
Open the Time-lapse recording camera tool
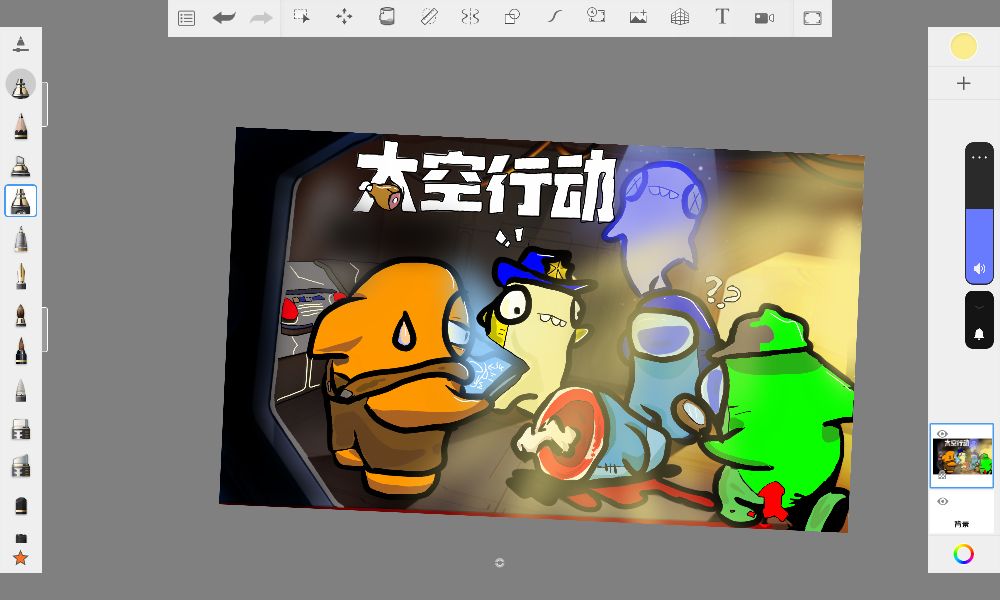(764, 17)
